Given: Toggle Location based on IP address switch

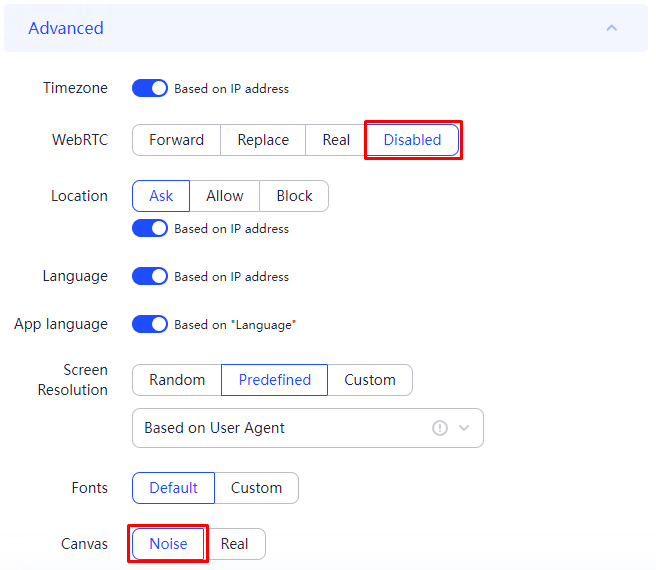Looking at the screenshot, I should click(150, 229).
